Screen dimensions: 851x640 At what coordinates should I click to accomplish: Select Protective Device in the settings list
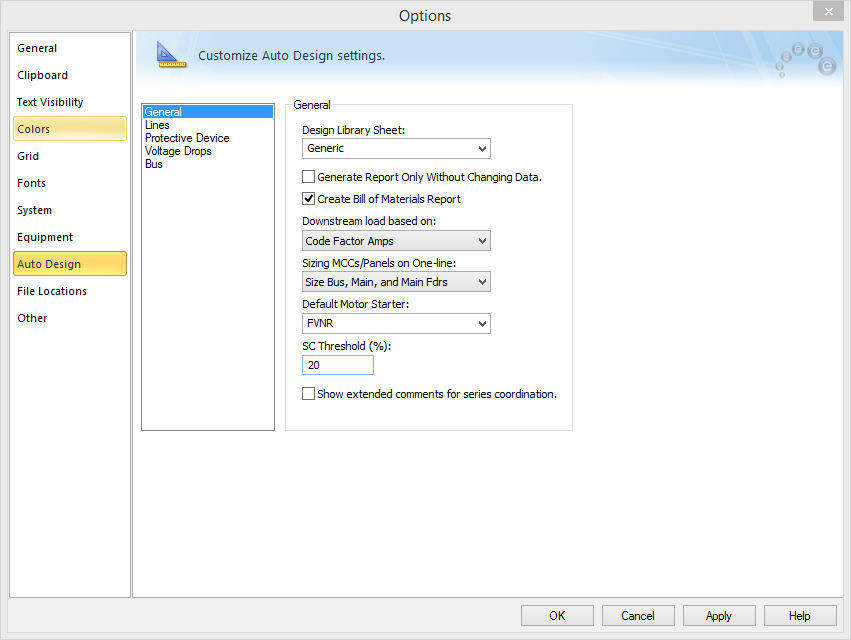187,138
